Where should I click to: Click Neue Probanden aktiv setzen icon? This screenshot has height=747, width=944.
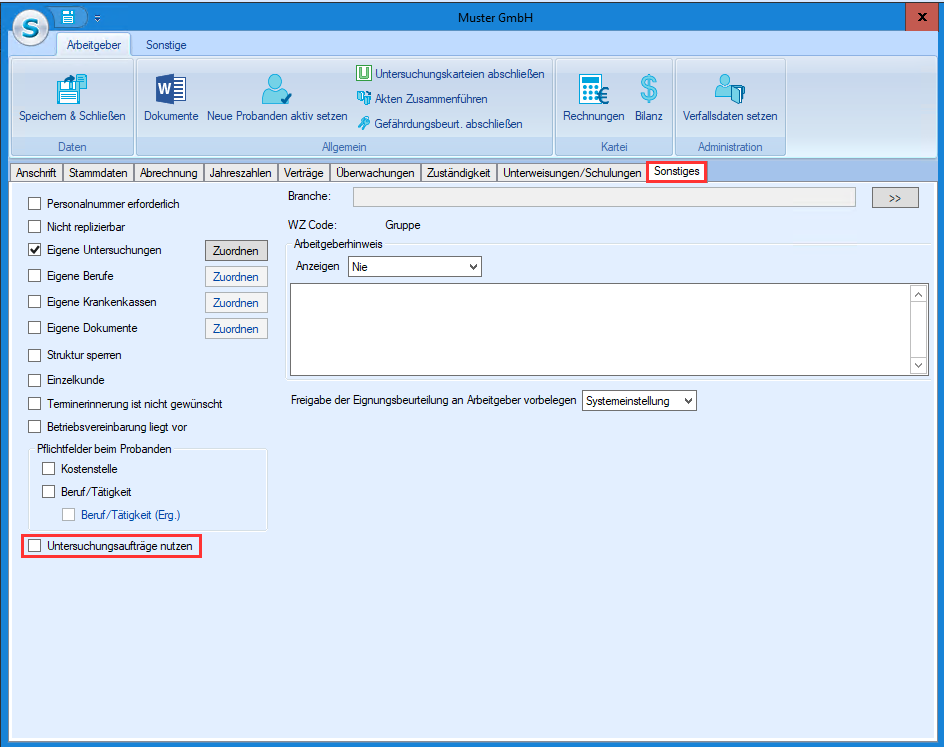point(277,89)
